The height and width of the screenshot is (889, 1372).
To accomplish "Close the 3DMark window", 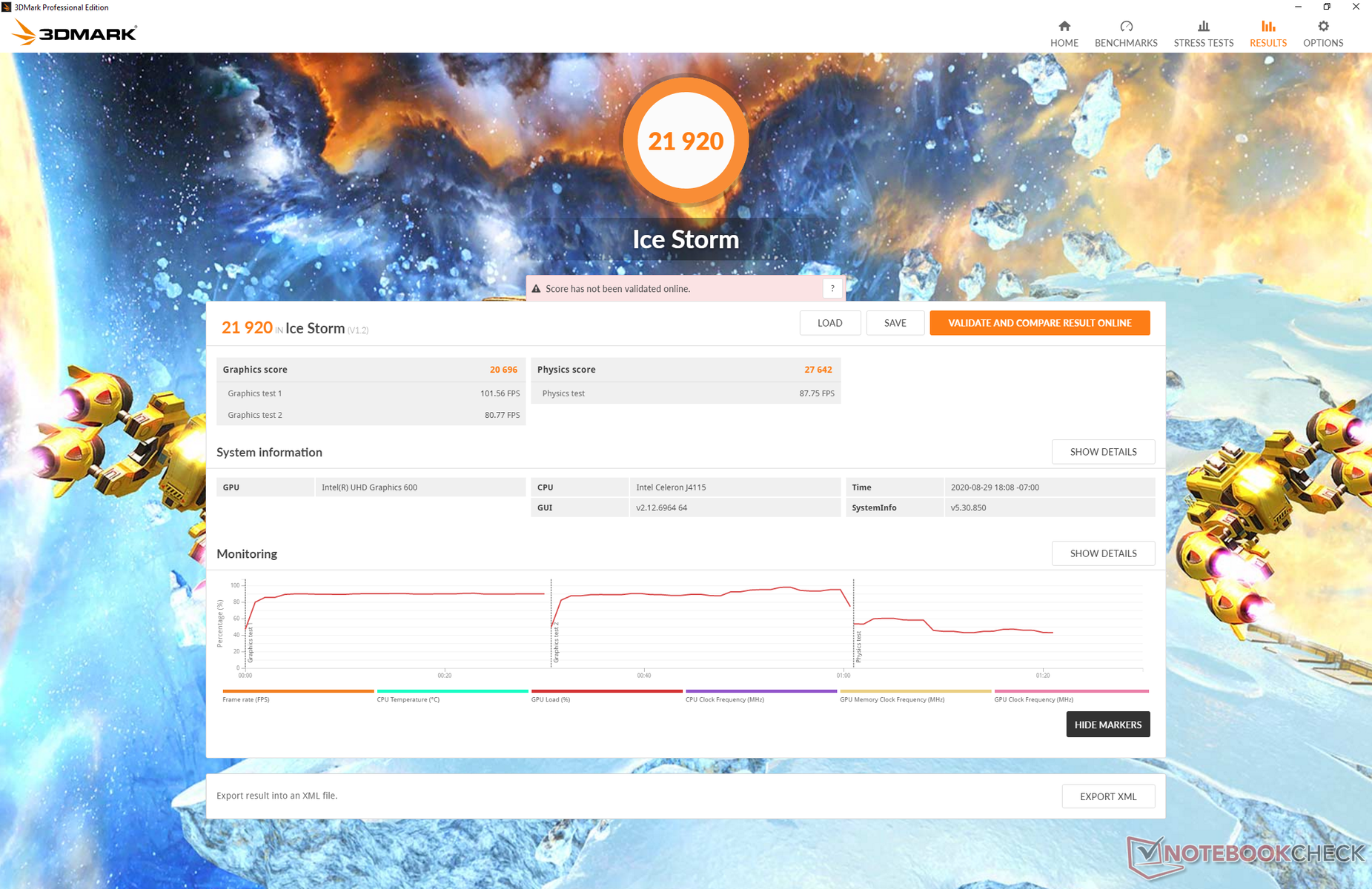I will tap(1356, 7).
